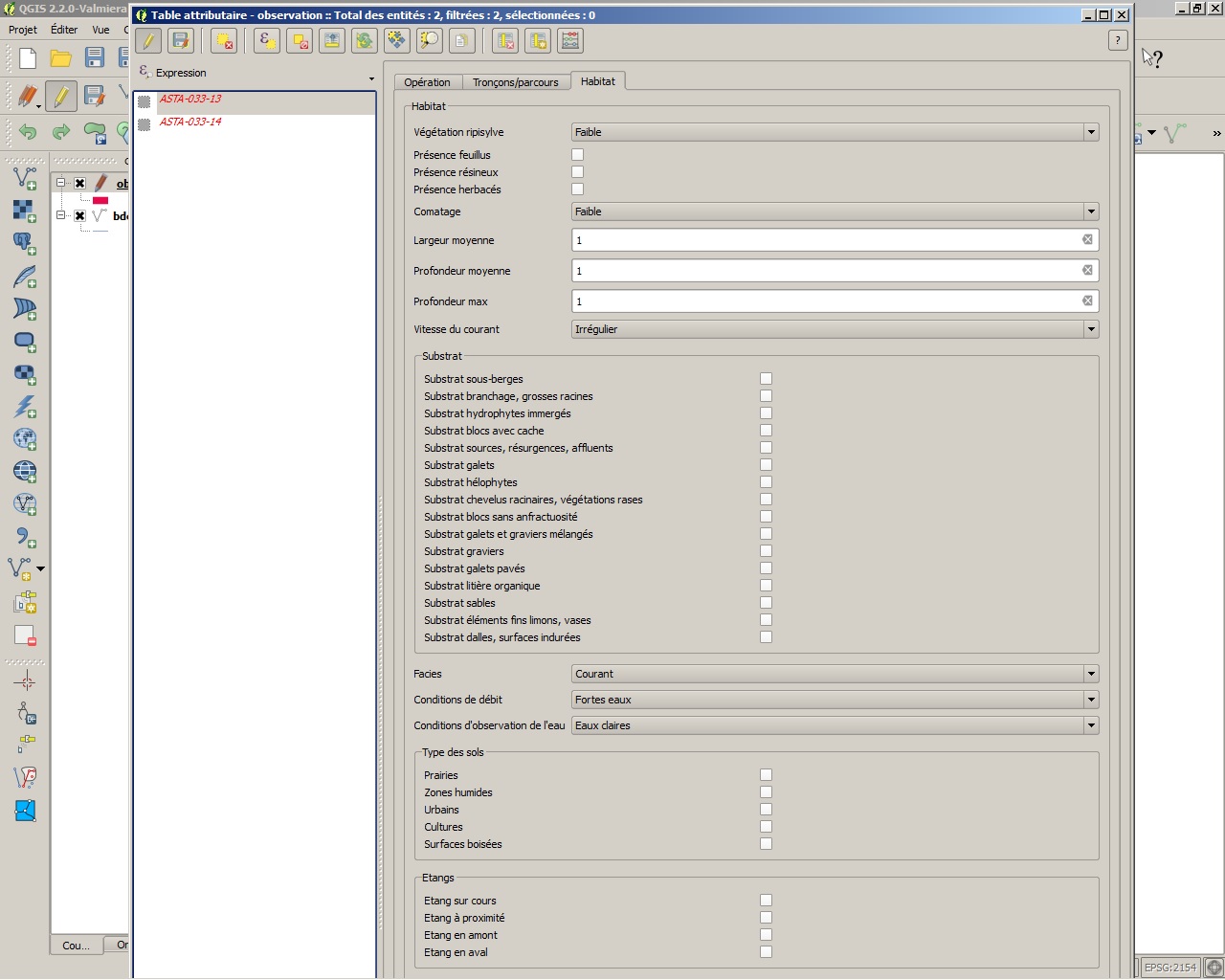Image resolution: width=1225 pixels, height=980 pixels.
Task: Click the save edits icon in attribute table
Action: 181,41
